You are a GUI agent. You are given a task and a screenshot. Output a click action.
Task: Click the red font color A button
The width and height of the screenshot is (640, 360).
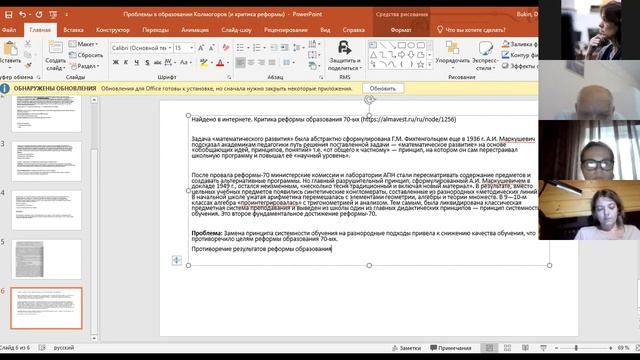pyautogui.click(x=220, y=62)
